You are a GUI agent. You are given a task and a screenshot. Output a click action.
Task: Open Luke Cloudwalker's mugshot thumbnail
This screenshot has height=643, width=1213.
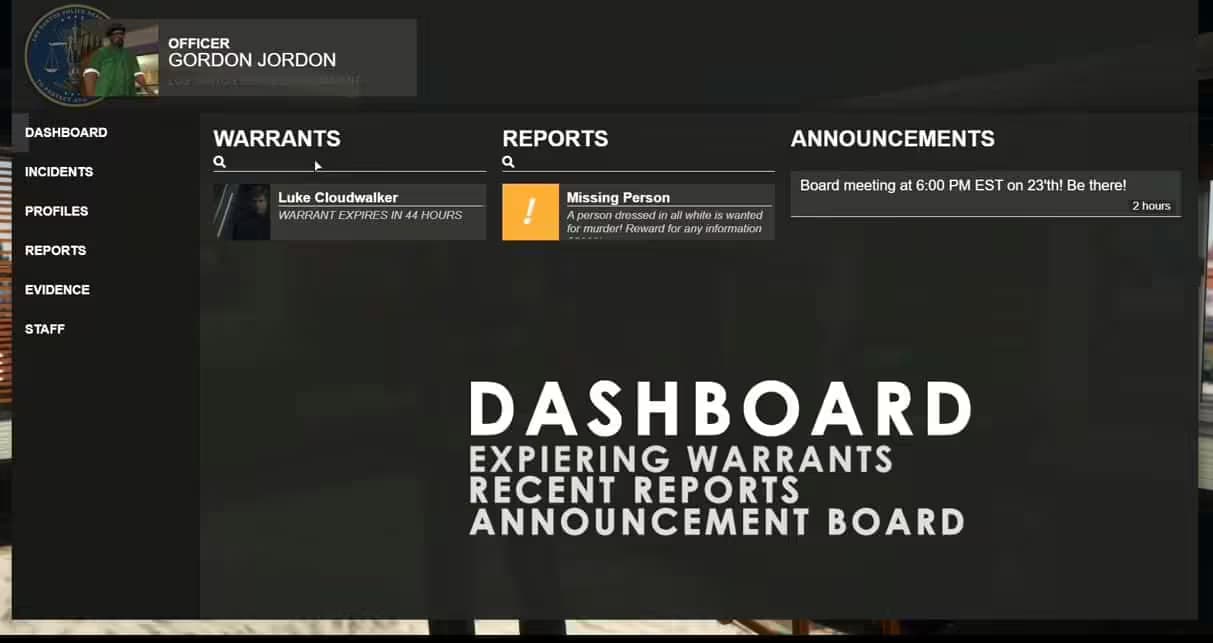click(242, 212)
